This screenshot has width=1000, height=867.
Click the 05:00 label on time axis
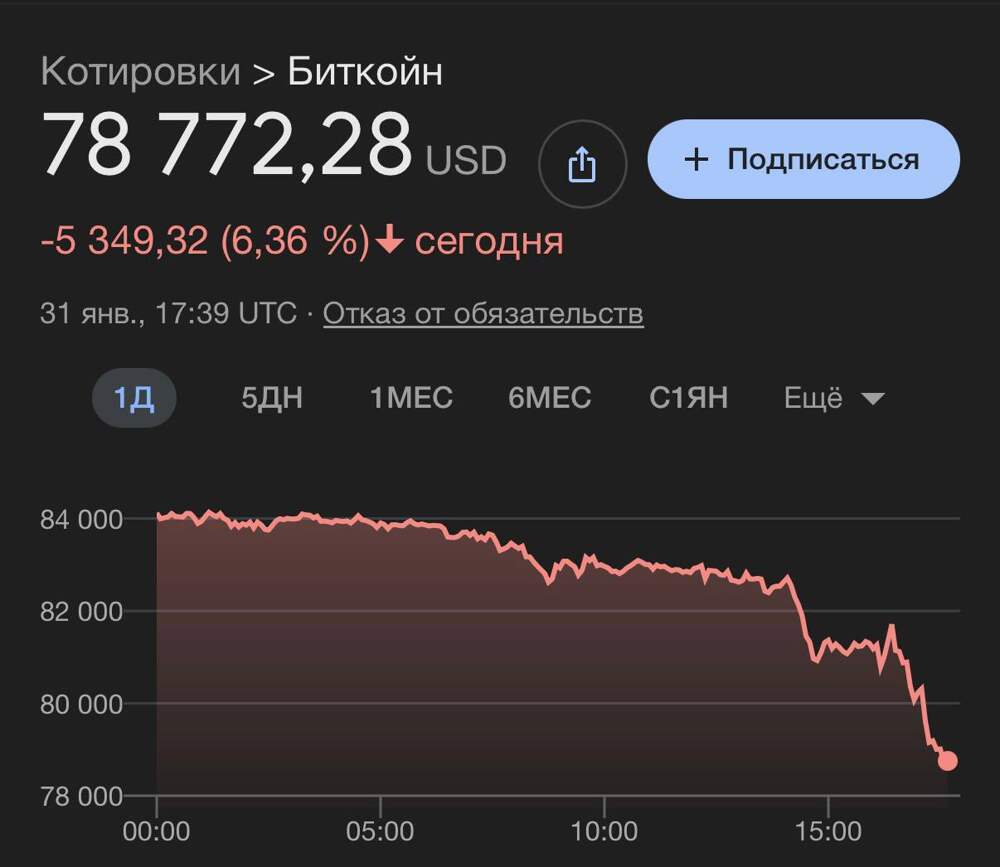pyautogui.click(x=381, y=832)
